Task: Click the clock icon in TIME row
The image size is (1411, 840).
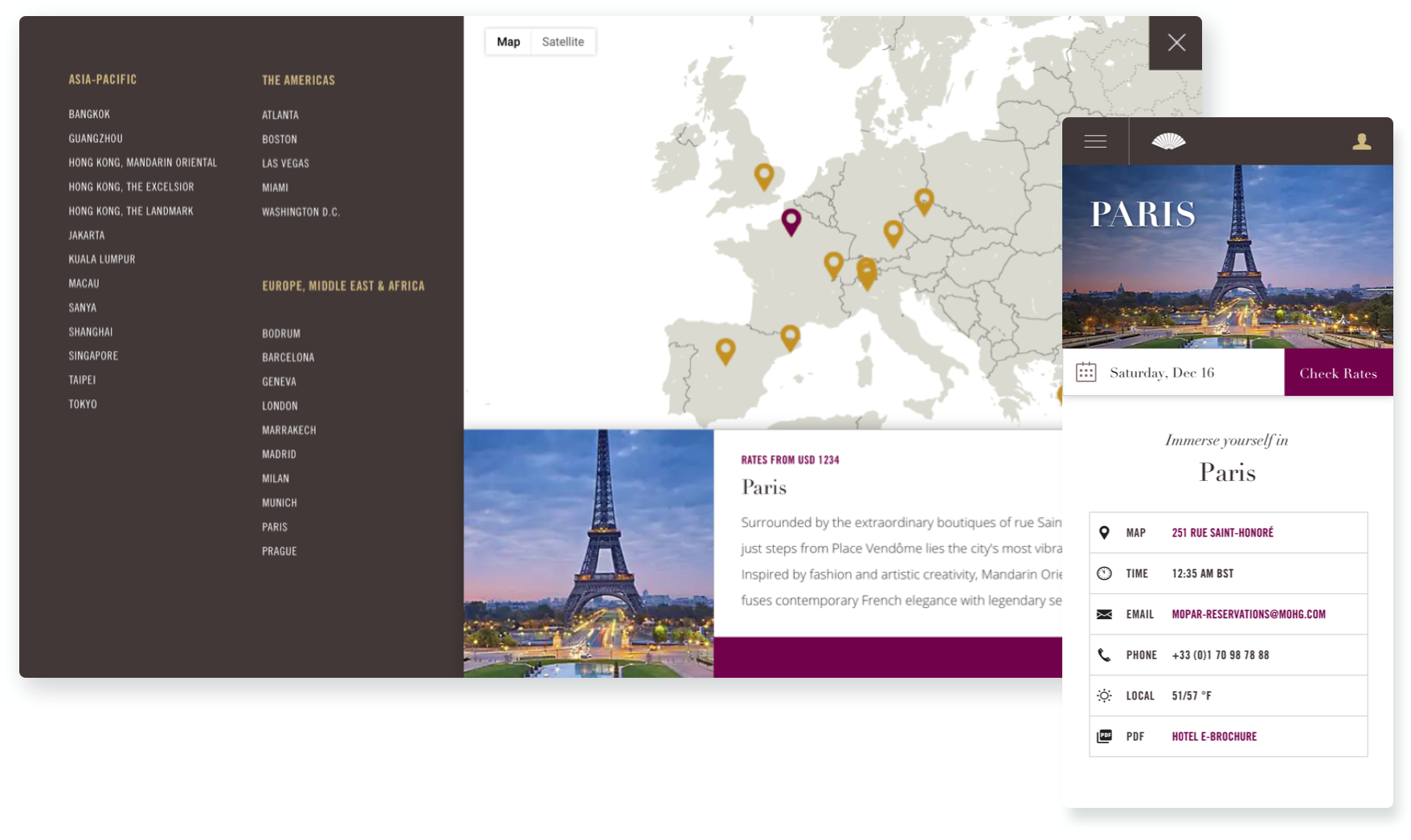Action: [x=1104, y=573]
